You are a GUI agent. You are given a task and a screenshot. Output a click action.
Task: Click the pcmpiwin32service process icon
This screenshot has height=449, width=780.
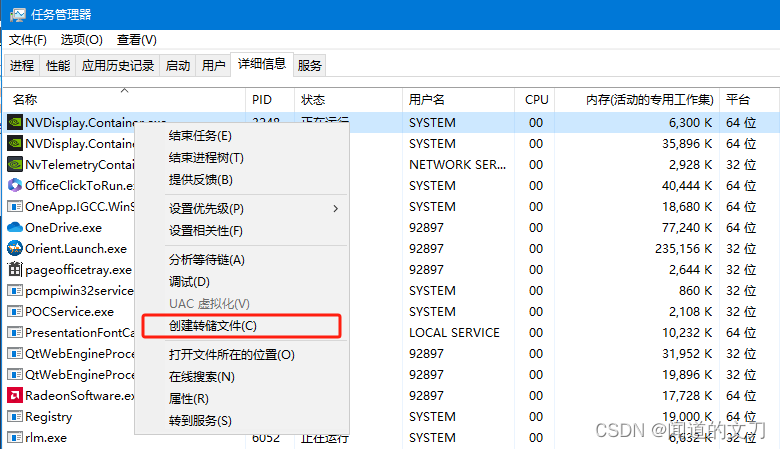point(15,290)
